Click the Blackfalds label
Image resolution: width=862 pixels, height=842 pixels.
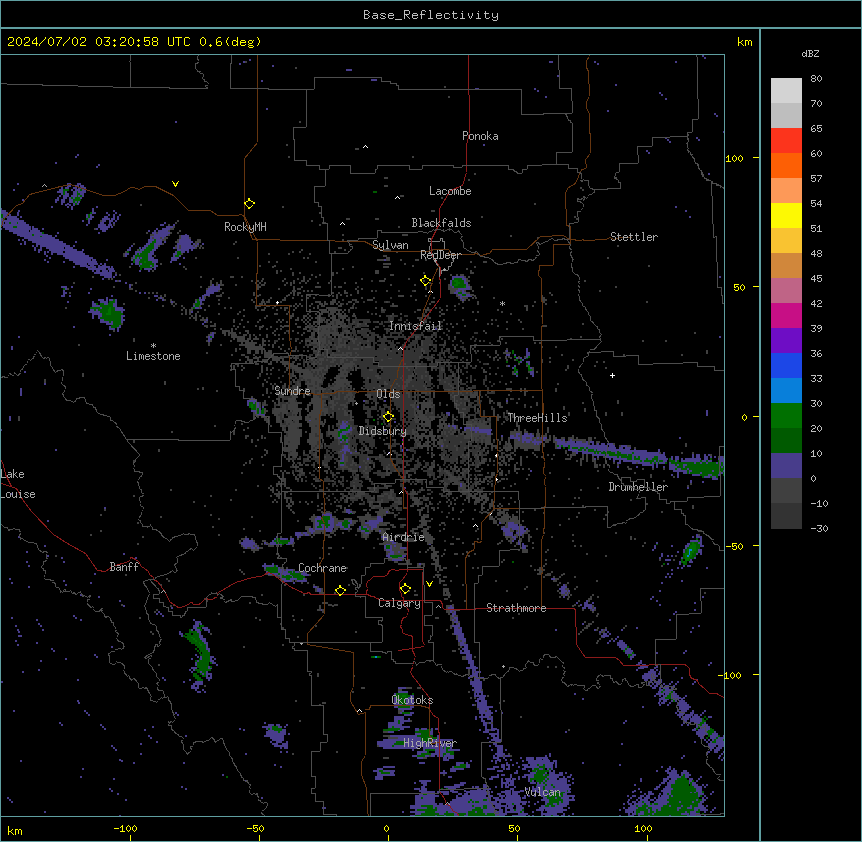coord(441,223)
